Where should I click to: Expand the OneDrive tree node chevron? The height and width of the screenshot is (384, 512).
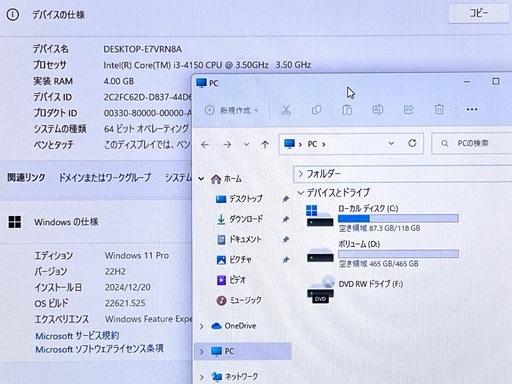coord(201,326)
